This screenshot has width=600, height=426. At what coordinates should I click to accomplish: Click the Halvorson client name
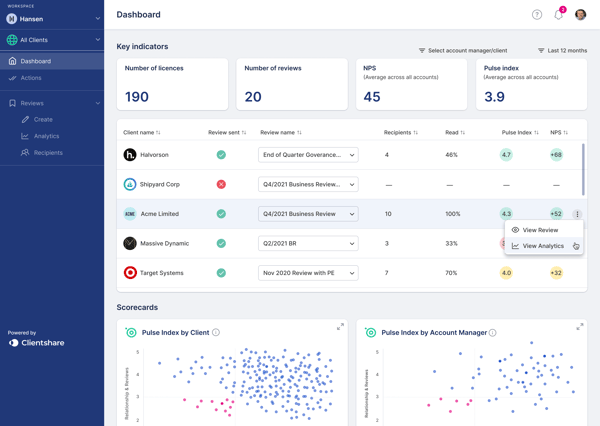click(154, 155)
